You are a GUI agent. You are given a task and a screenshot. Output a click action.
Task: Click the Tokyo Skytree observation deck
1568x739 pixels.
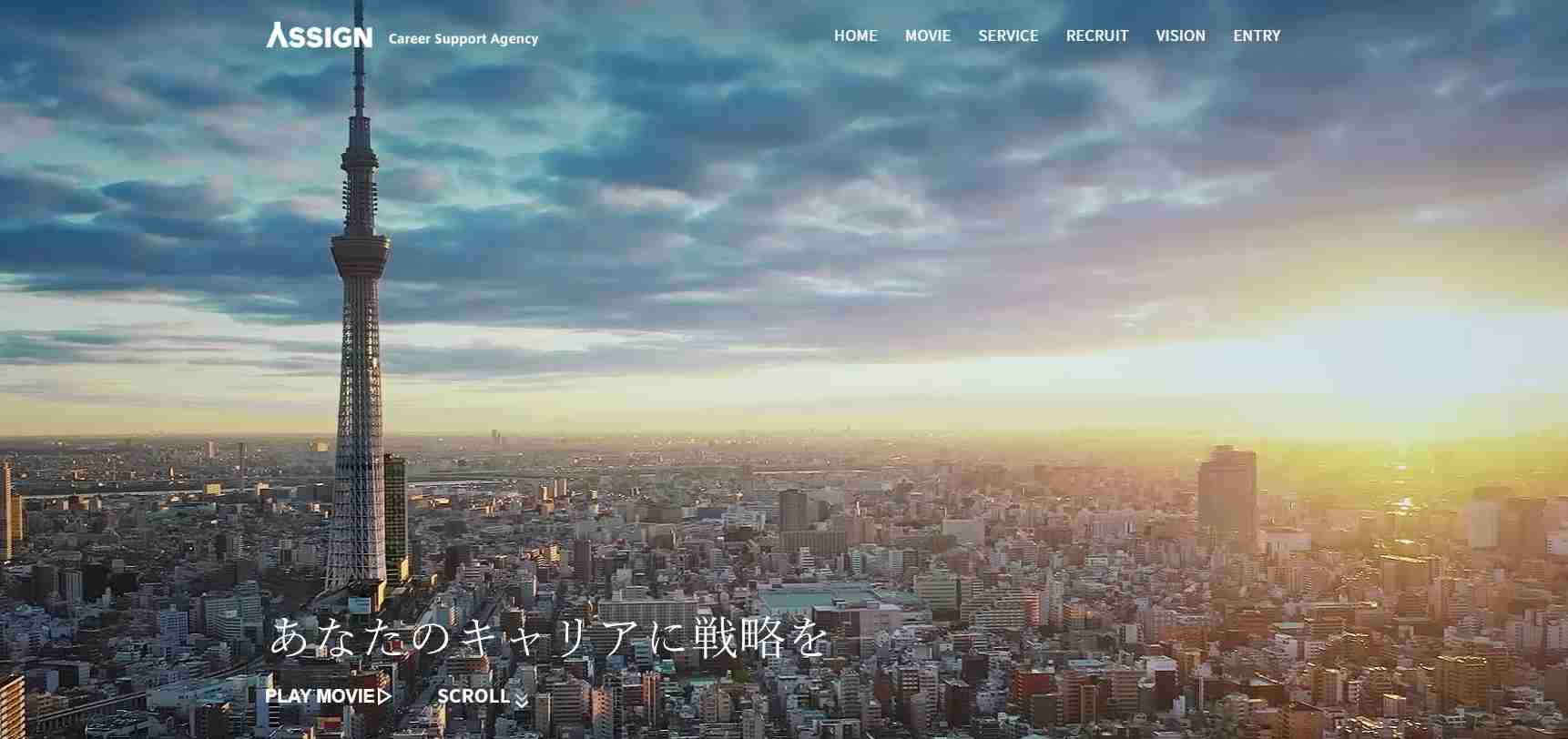[361, 248]
